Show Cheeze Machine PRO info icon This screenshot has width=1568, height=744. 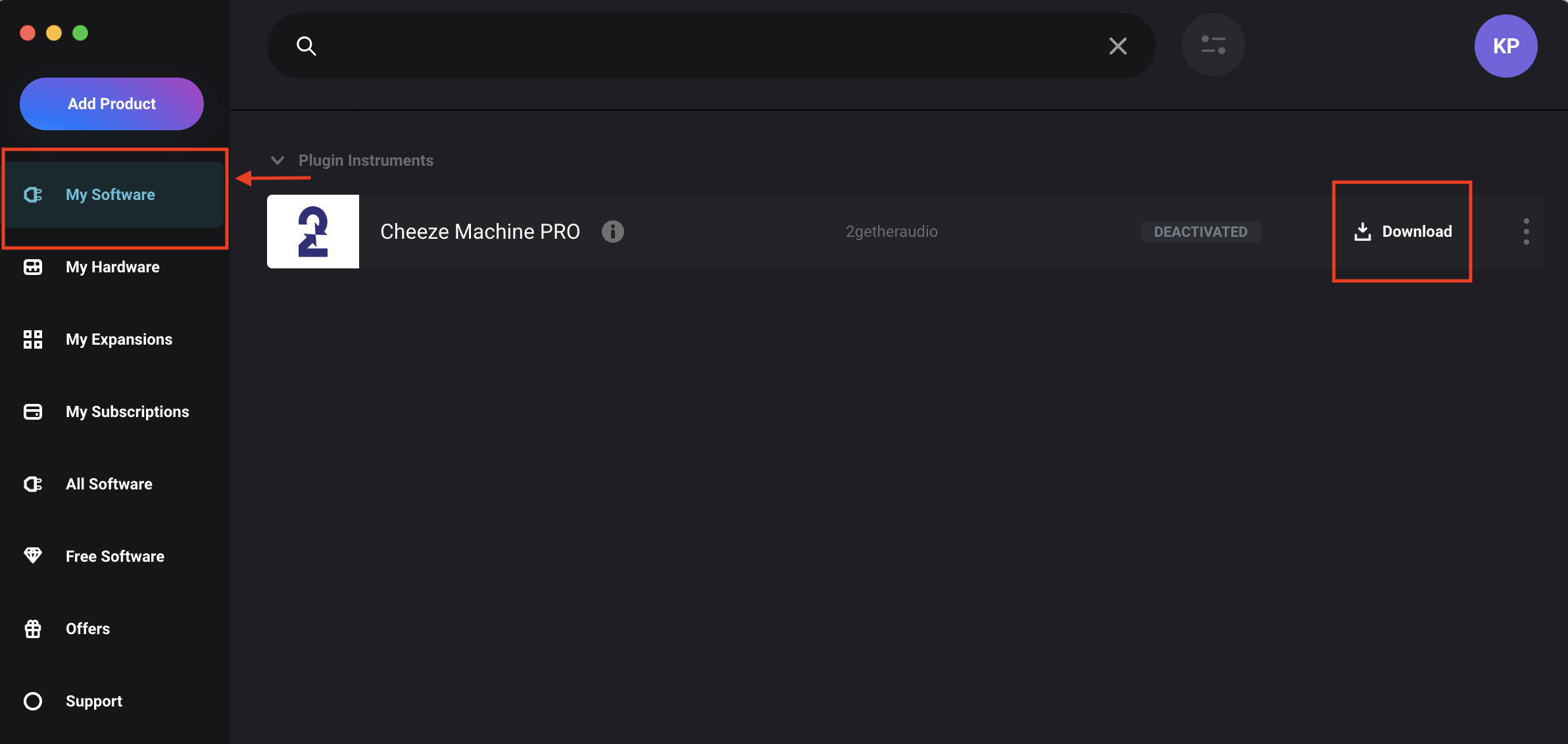pos(612,232)
